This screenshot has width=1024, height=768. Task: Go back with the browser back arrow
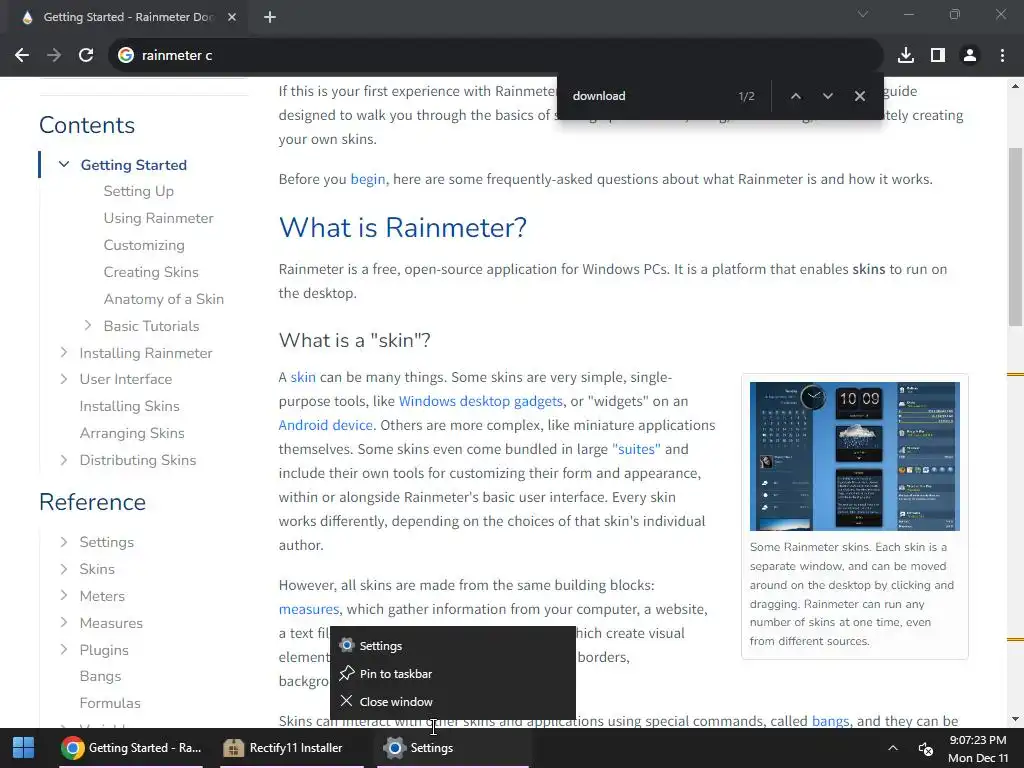(x=22, y=56)
